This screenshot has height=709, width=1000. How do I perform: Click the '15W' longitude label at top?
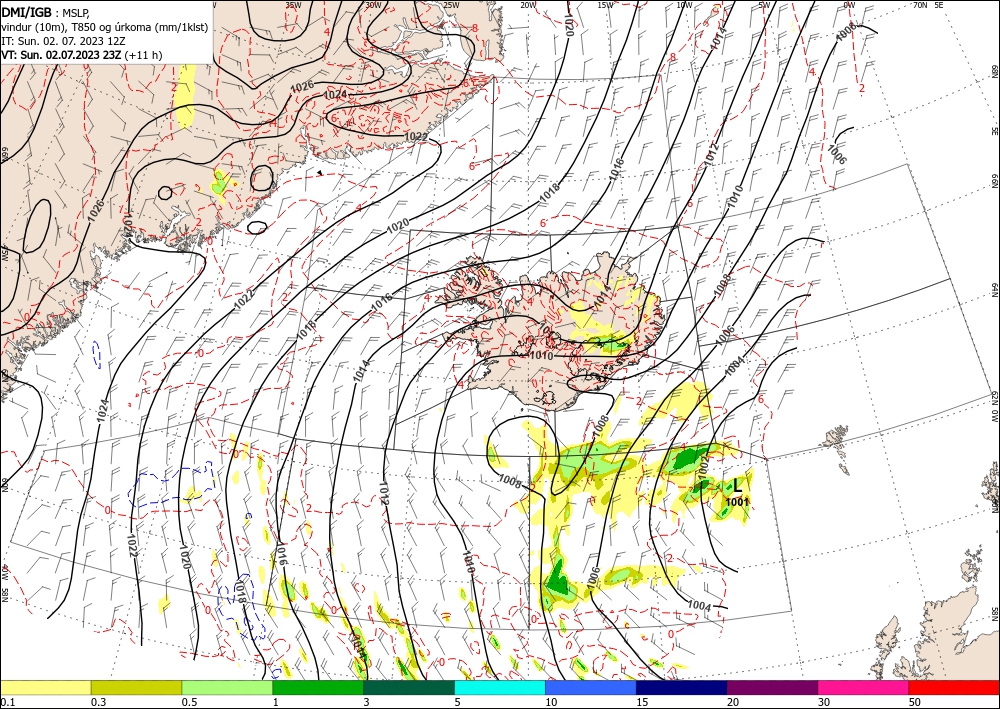[x=605, y=5]
